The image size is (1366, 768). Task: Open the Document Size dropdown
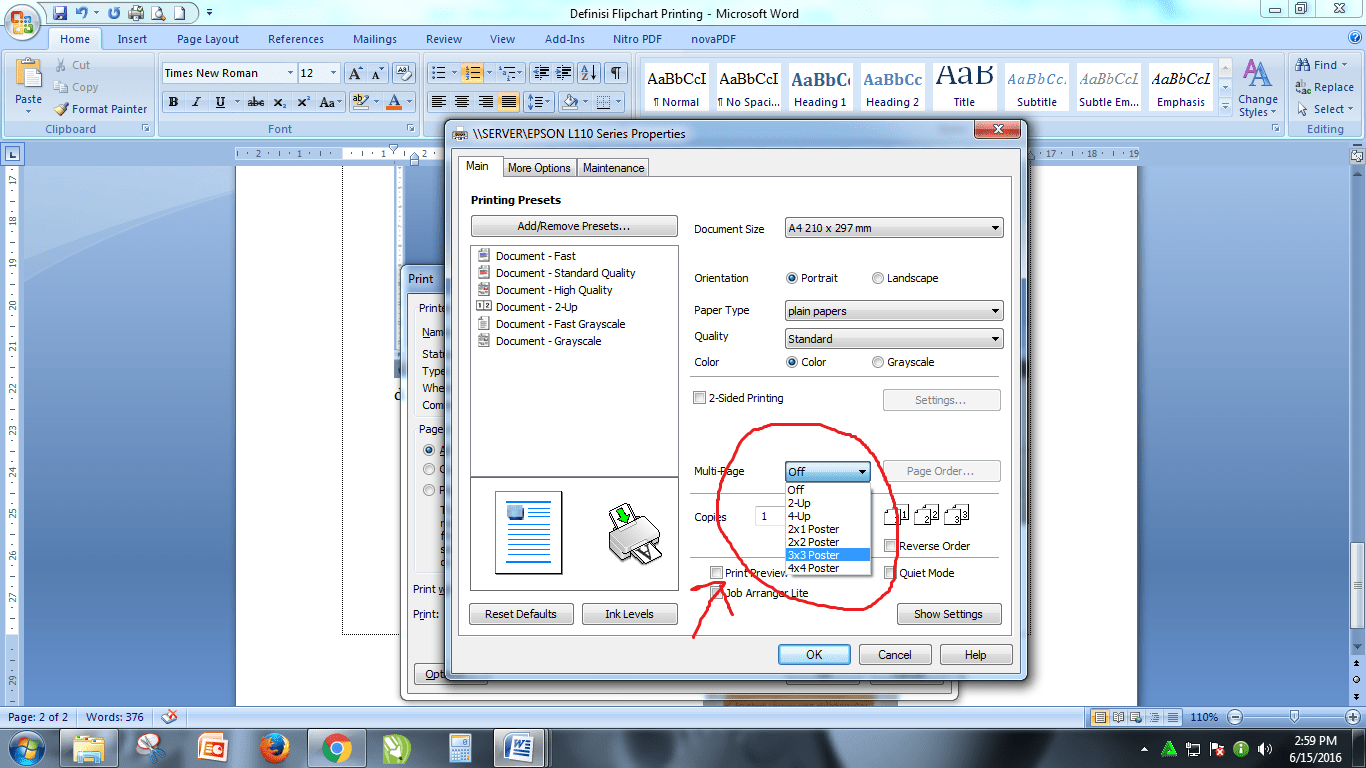pyautogui.click(x=894, y=228)
